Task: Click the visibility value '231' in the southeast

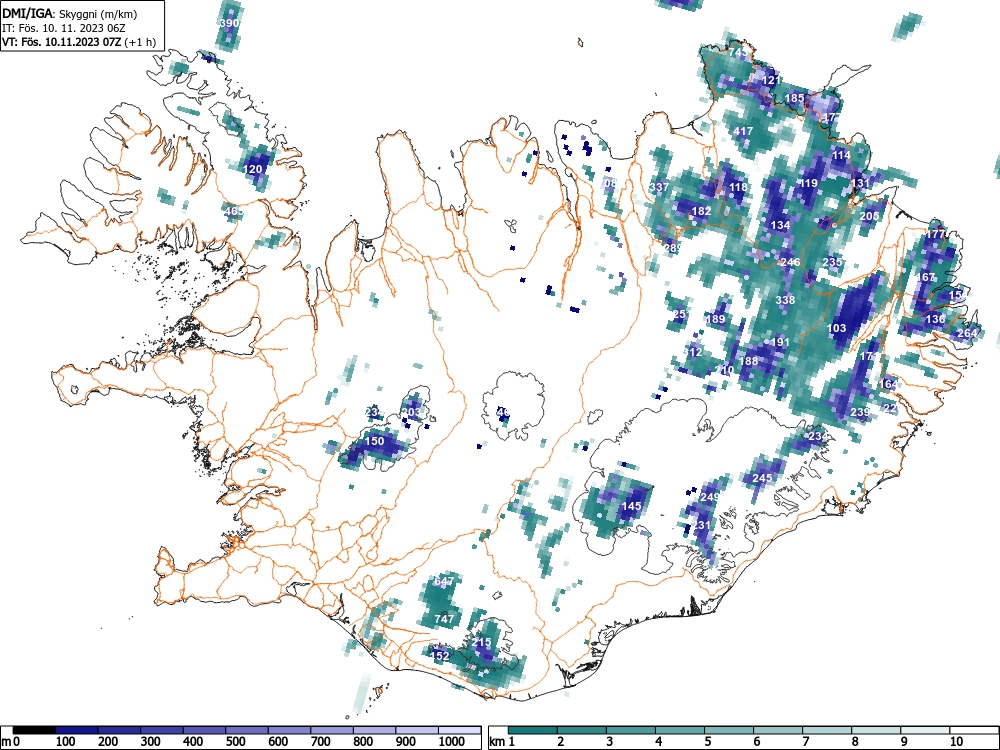Action: tap(702, 526)
